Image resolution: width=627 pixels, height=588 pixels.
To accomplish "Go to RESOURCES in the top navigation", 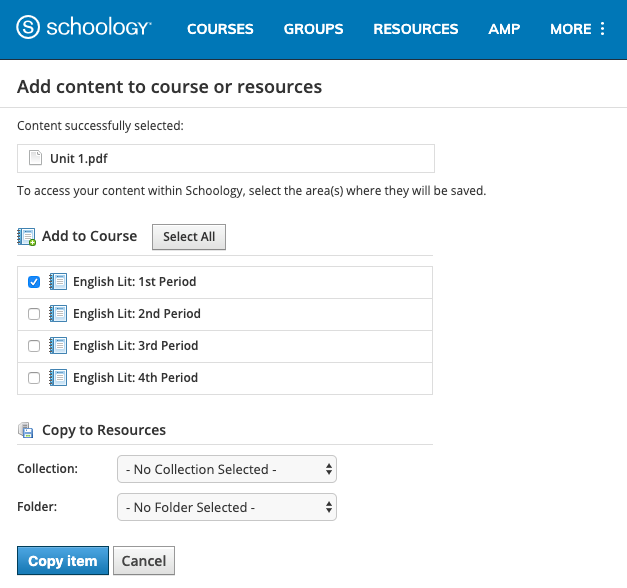I will pyautogui.click(x=415, y=29).
